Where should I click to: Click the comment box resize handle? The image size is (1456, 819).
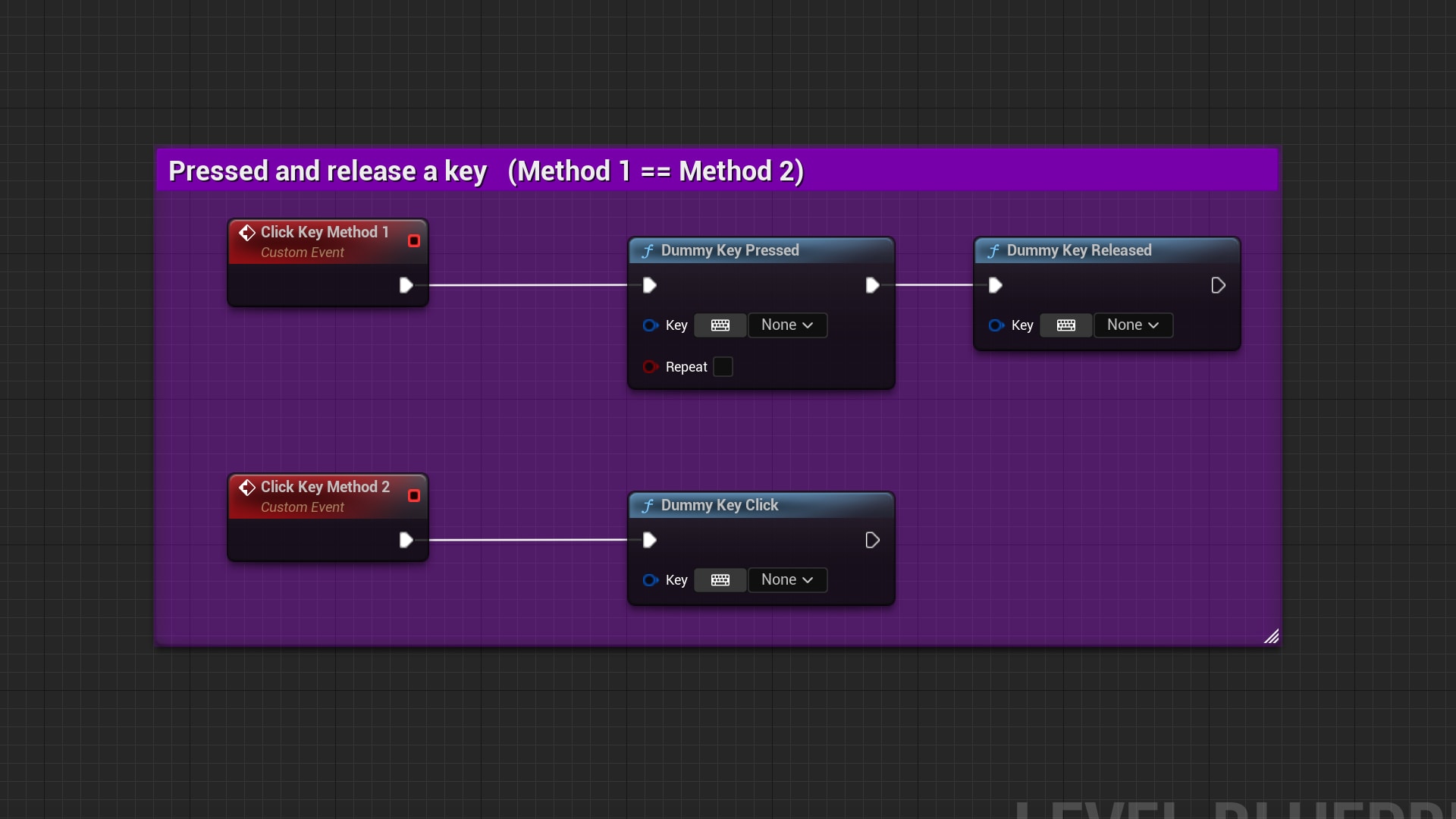click(1272, 637)
